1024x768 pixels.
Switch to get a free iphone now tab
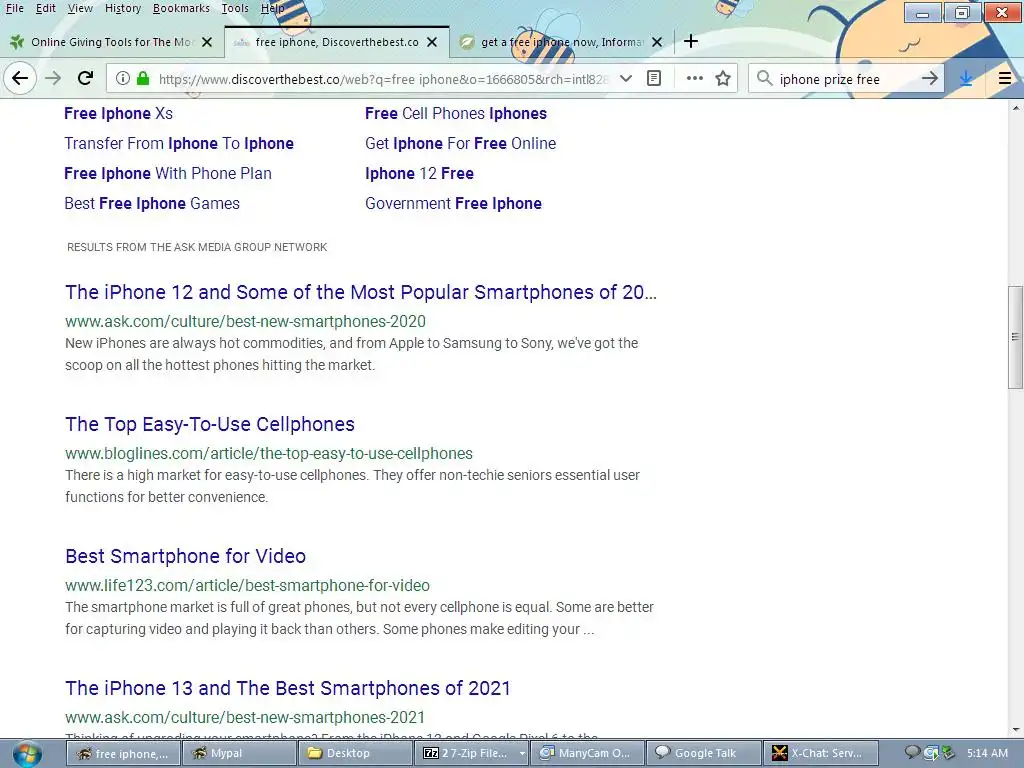pyautogui.click(x=562, y=42)
